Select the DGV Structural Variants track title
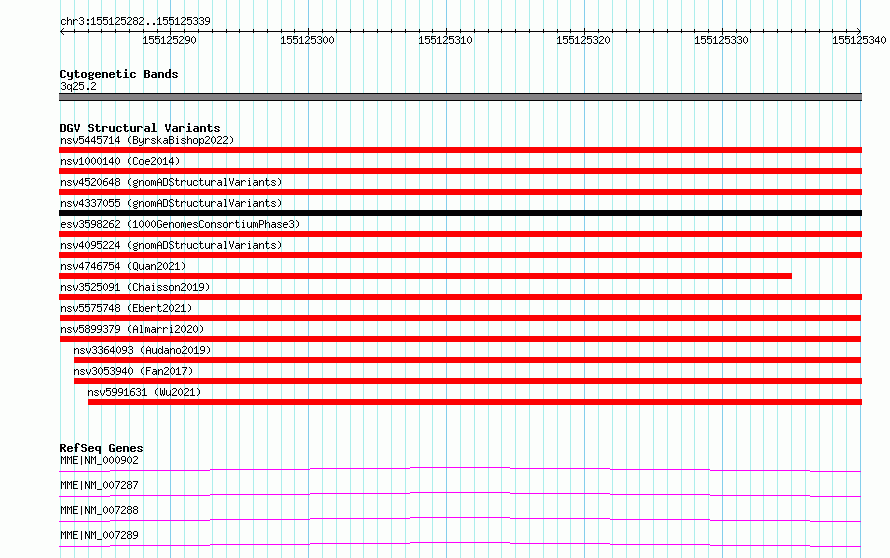Viewport: 890px width, 558px height. click(140, 128)
